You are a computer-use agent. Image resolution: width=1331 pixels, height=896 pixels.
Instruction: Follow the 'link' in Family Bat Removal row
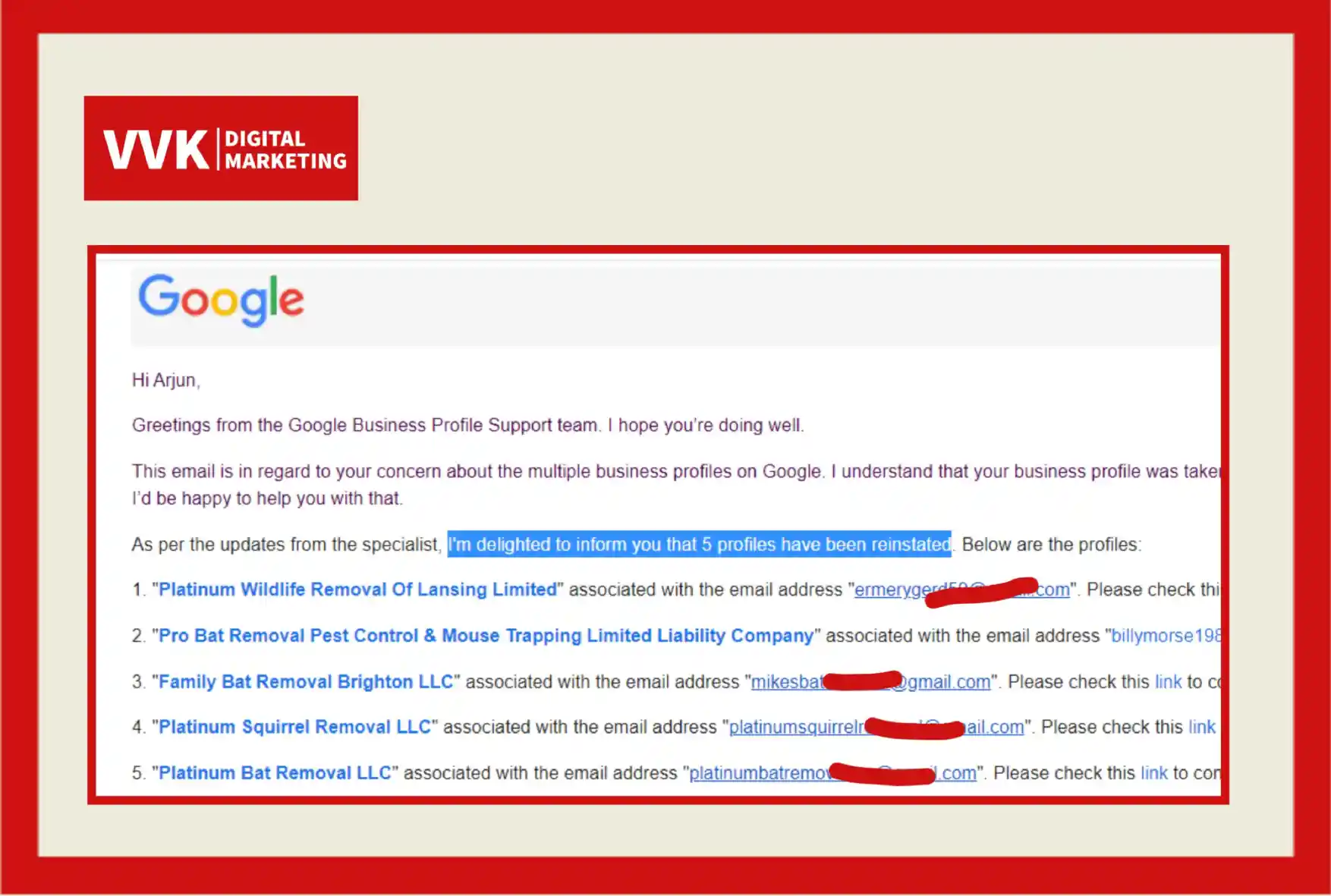click(1168, 682)
